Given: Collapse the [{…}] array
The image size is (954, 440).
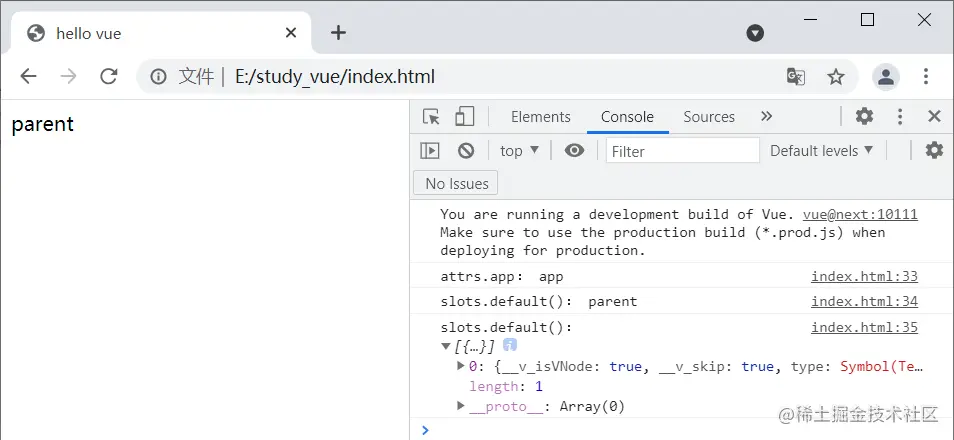Looking at the screenshot, I should 445,346.
